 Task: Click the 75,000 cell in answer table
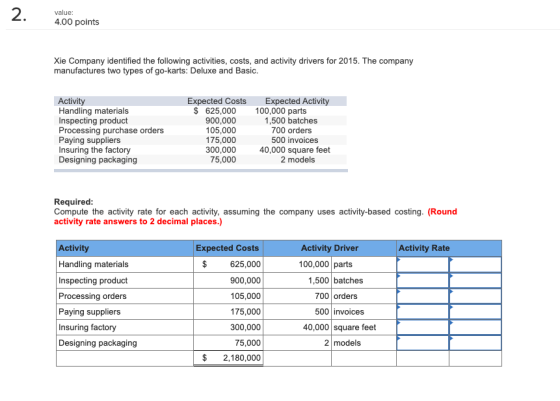coord(228,343)
